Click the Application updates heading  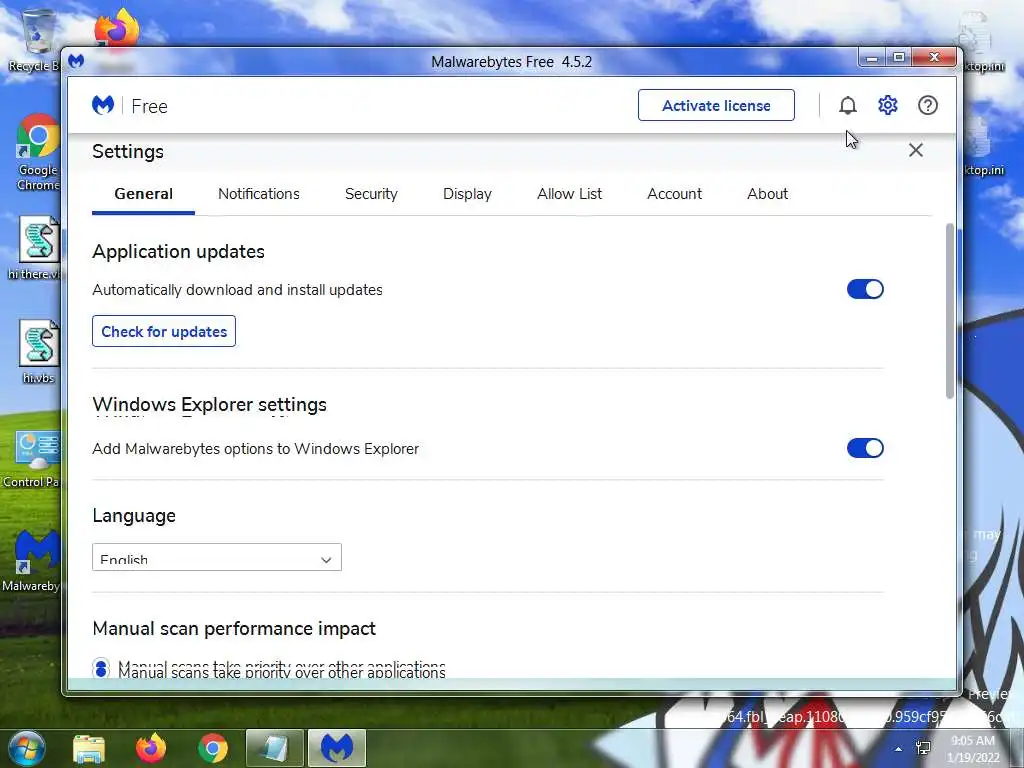coord(178,251)
